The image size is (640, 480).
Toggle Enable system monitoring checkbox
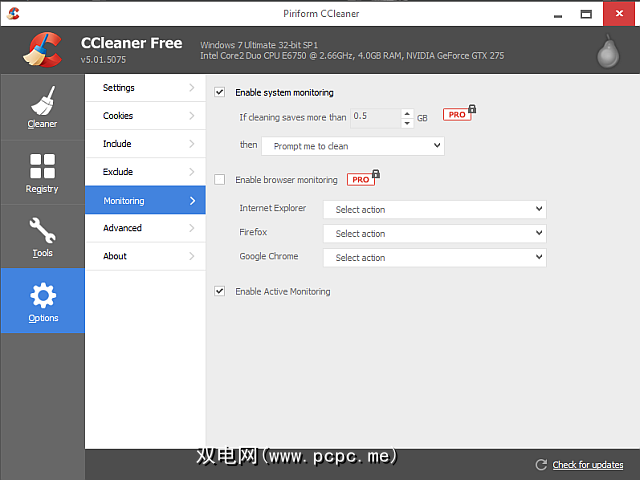220,92
